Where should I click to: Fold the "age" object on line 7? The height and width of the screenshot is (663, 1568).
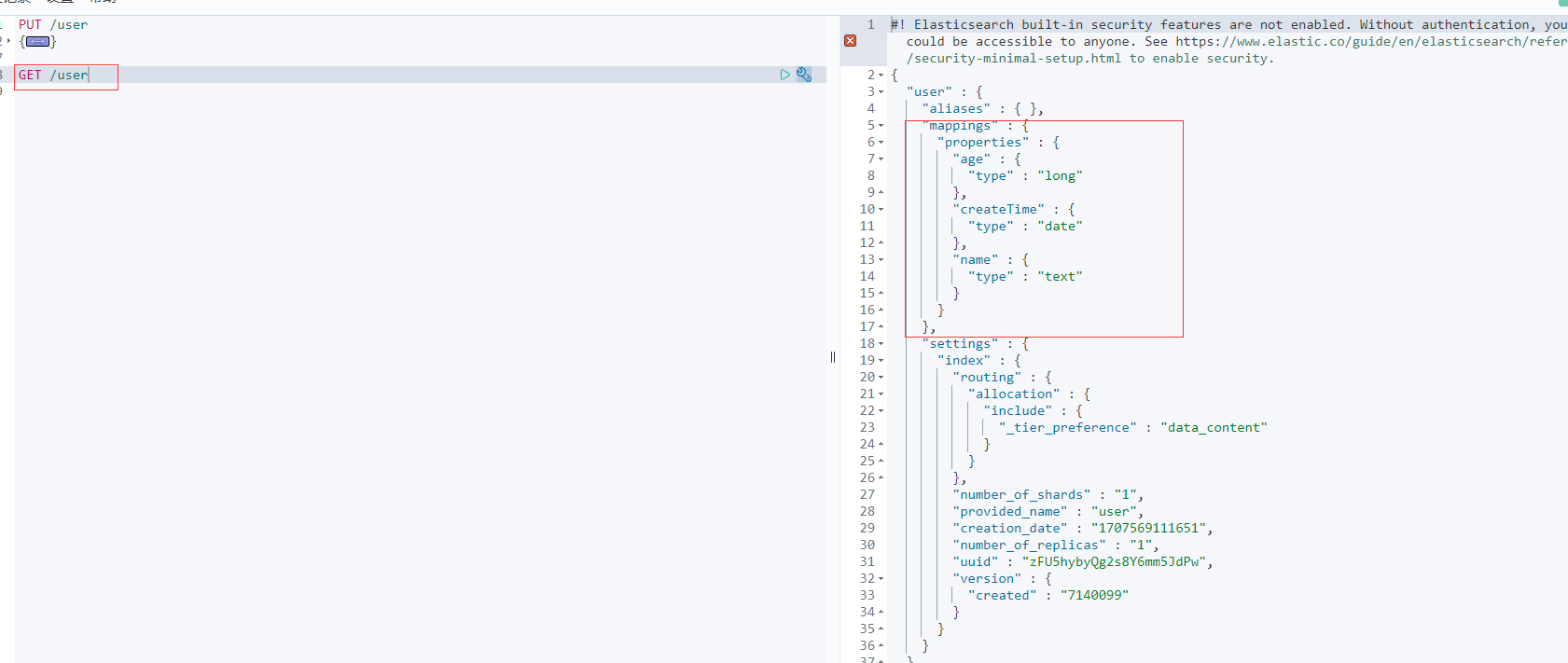pos(881,159)
